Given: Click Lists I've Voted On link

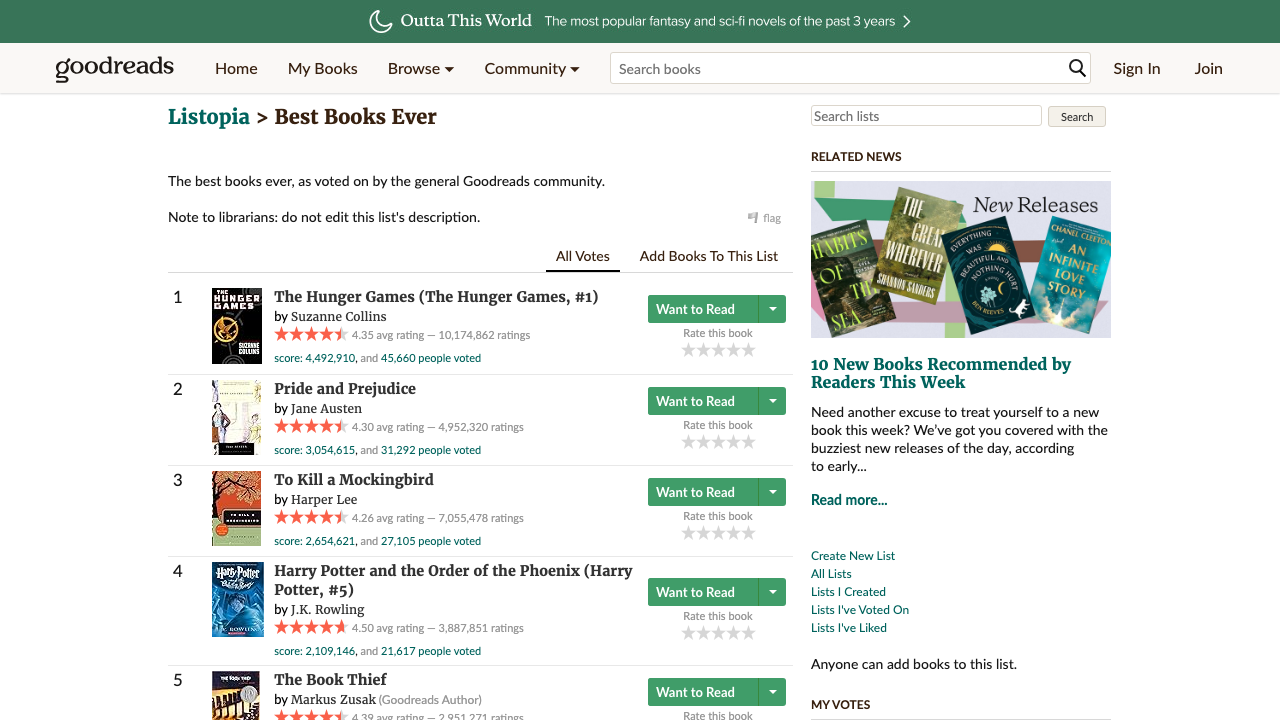Looking at the screenshot, I should 860,610.
